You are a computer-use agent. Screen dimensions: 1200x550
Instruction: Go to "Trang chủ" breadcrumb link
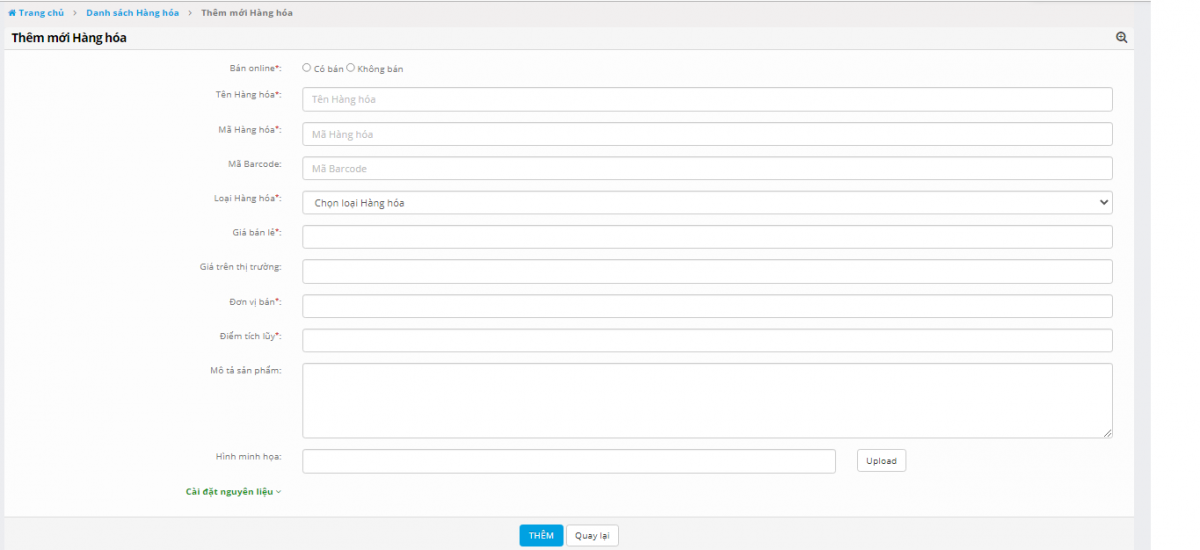click(x=40, y=13)
